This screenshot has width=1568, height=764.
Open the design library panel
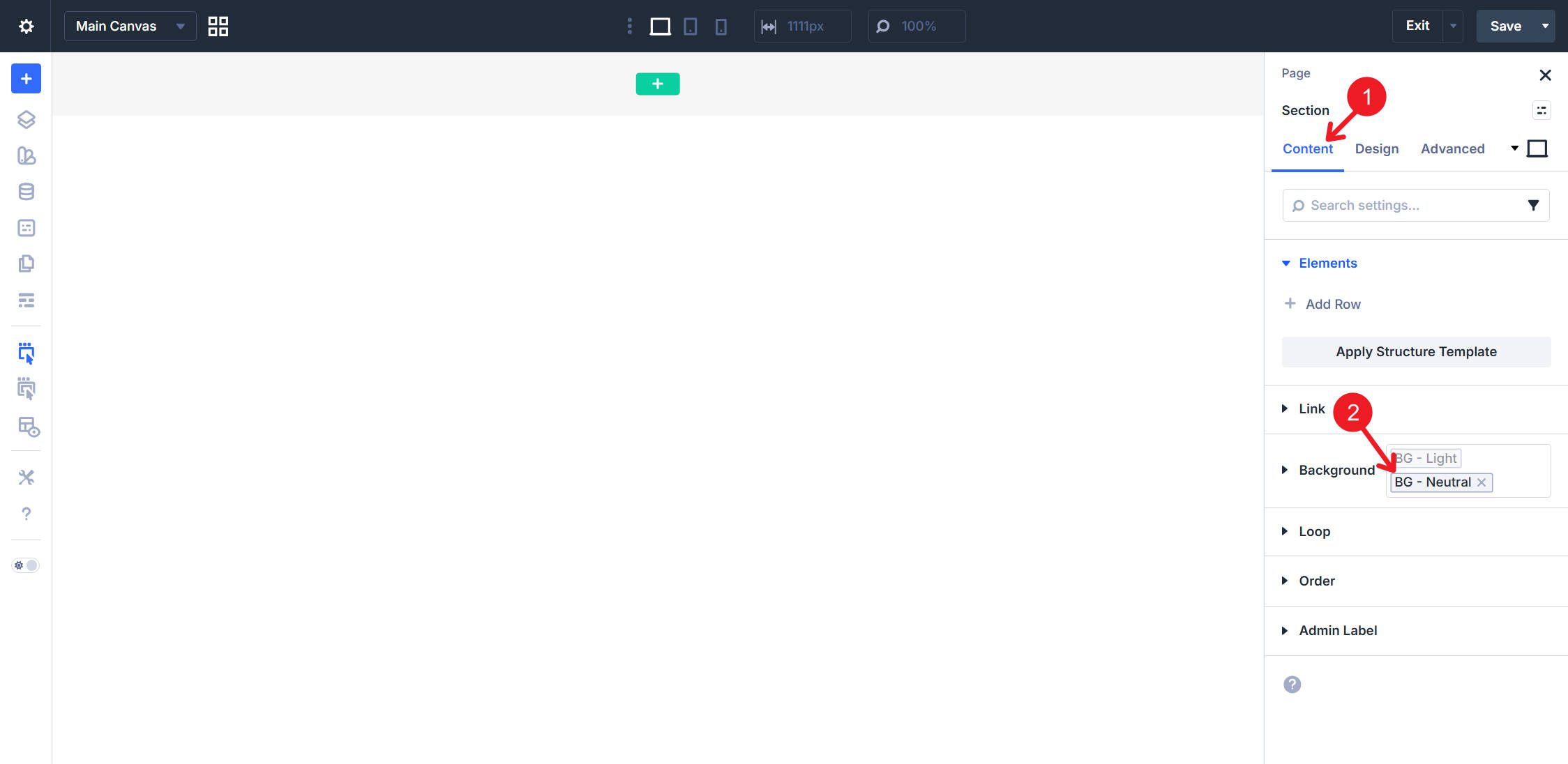(26, 156)
